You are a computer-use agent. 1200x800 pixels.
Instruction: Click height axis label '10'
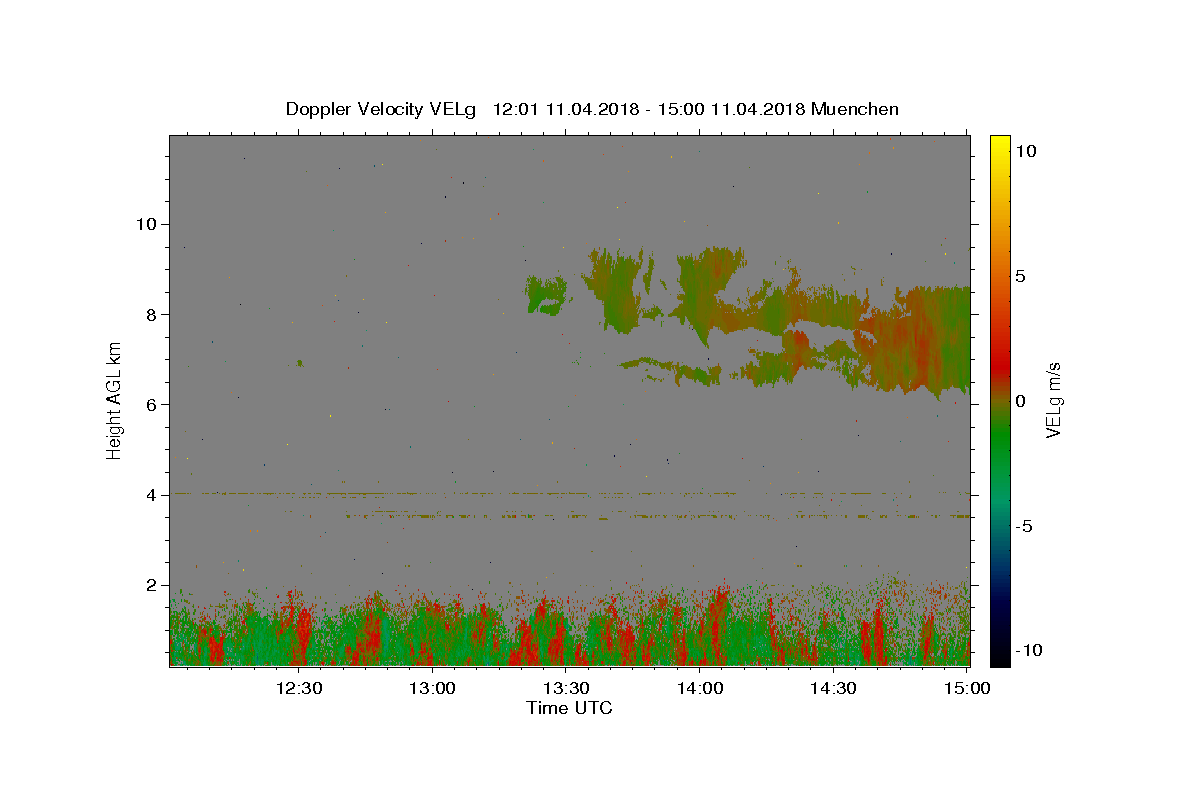(144, 224)
